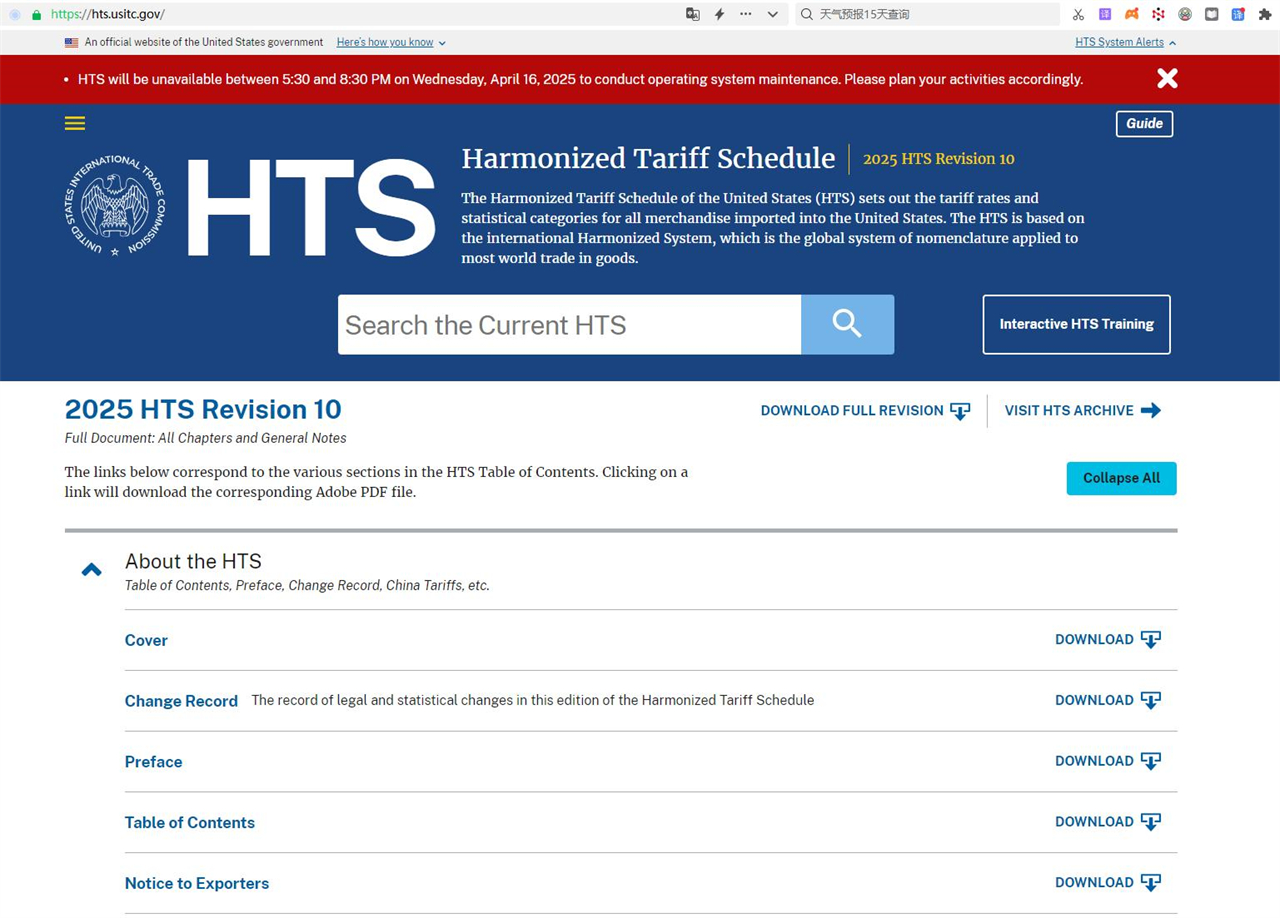Image resolution: width=1280 pixels, height=918 pixels.
Task: Open the Guide button
Action: coord(1144,124)
